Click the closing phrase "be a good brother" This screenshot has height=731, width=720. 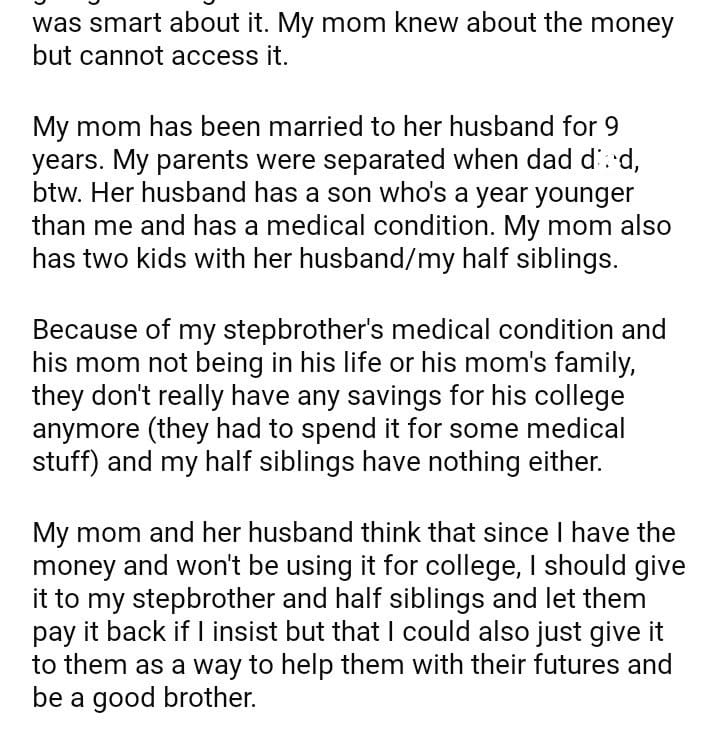(143, 699)
